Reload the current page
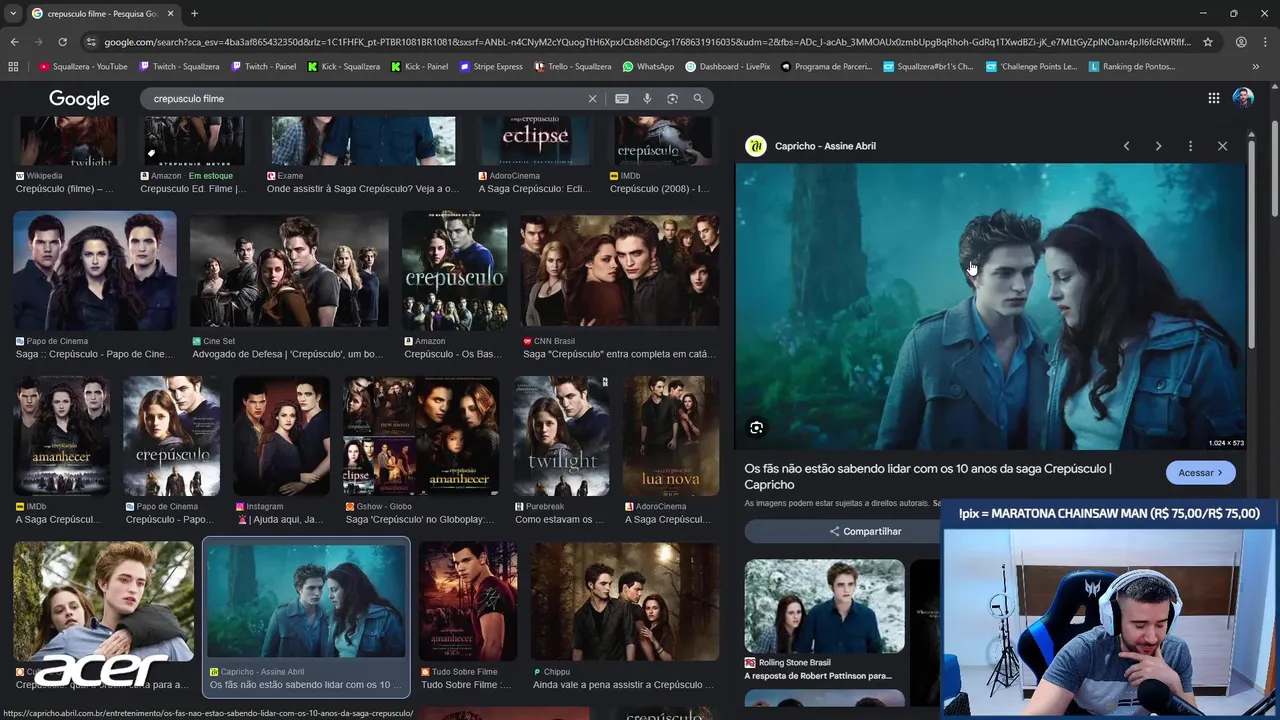The height and width of the screenshot is (720, 1280). pyautogui.click(x=62, y=42)
